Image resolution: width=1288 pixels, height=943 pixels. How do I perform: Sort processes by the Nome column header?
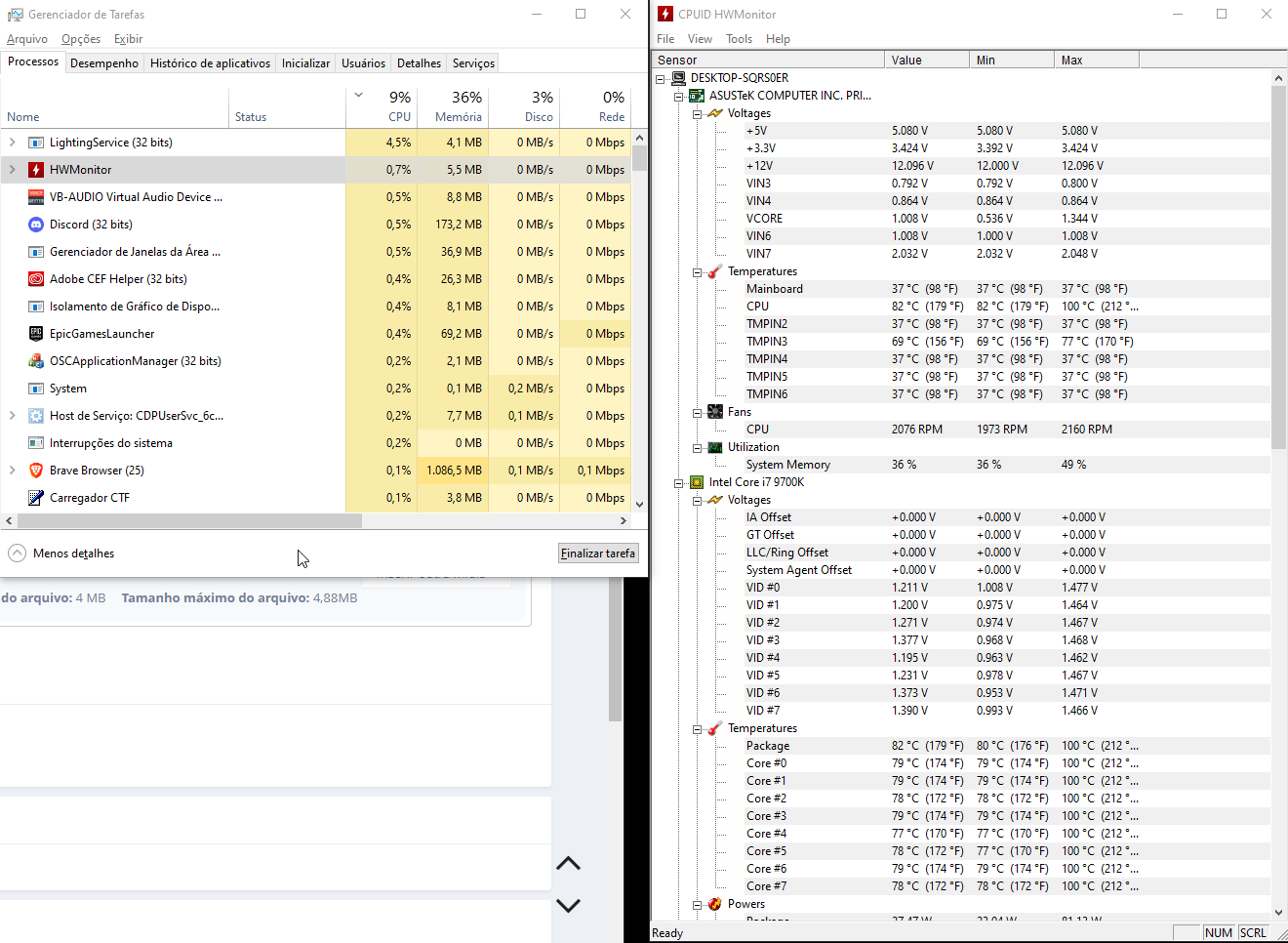coord(115,107)
